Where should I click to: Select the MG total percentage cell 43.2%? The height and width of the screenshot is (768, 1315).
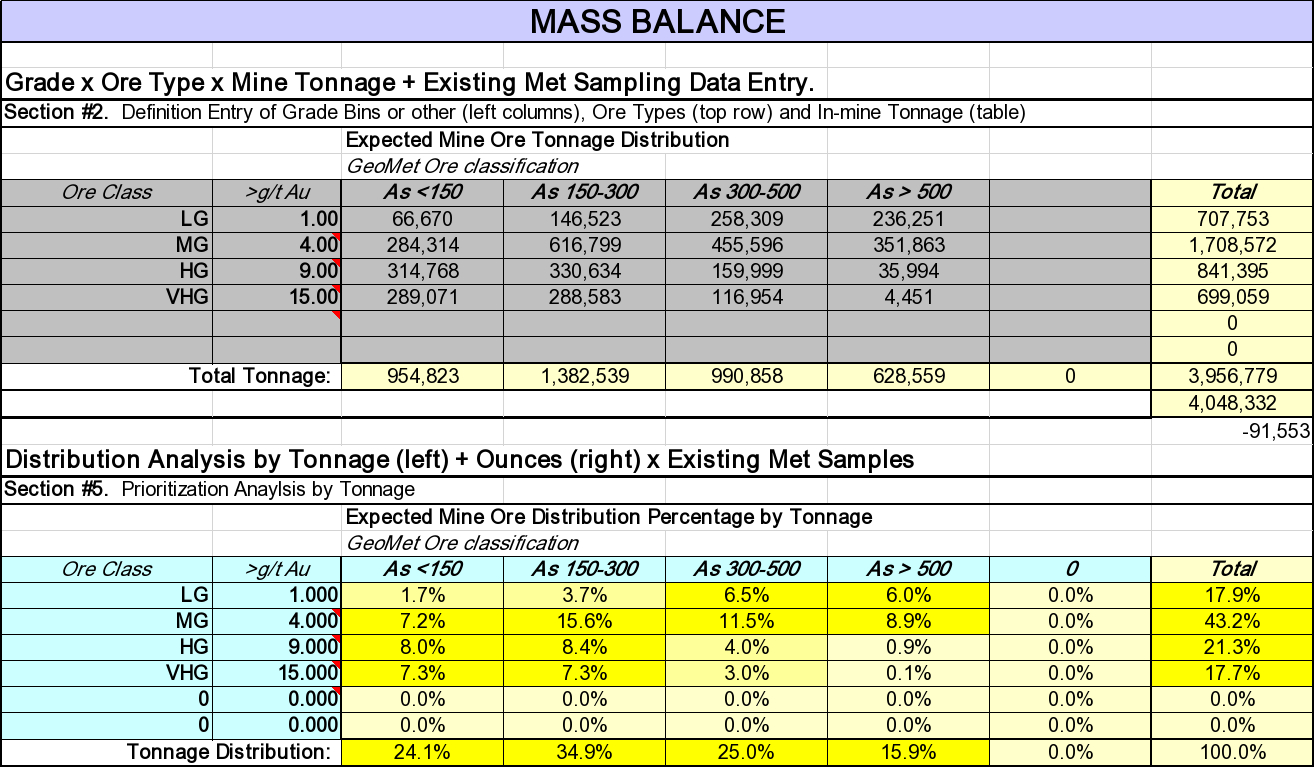1232,622
